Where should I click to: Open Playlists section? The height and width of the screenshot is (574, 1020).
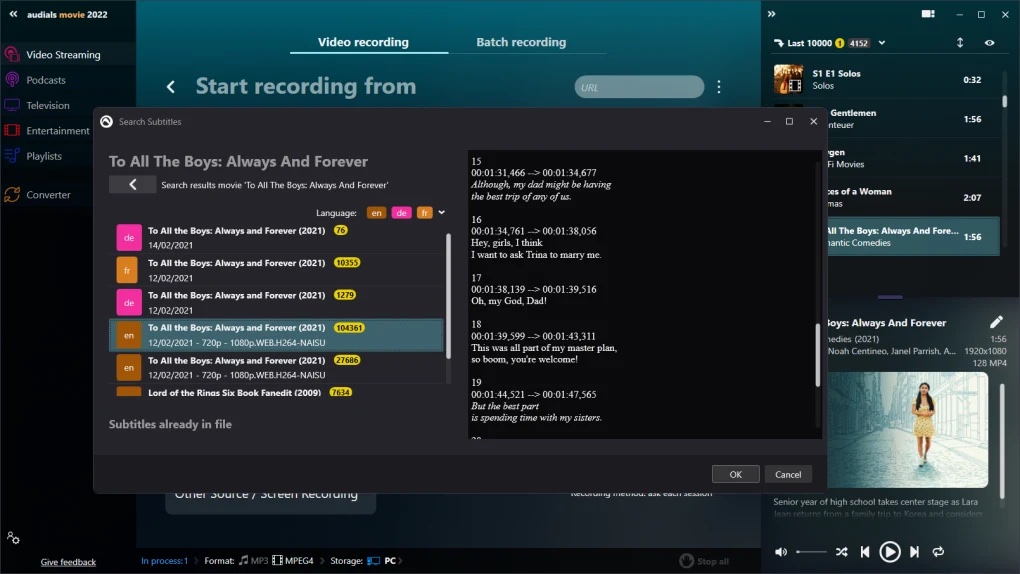(x=44, y=156)
